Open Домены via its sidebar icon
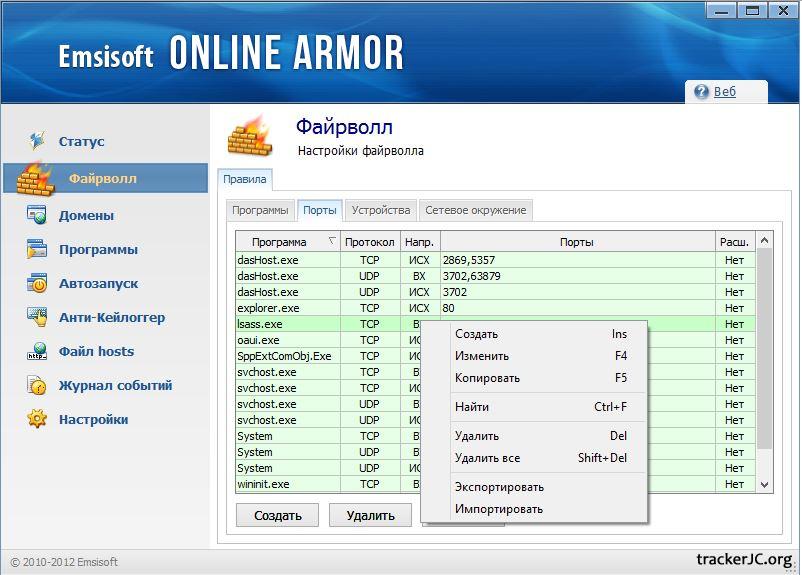802x575 pixels. click(37, 215)
